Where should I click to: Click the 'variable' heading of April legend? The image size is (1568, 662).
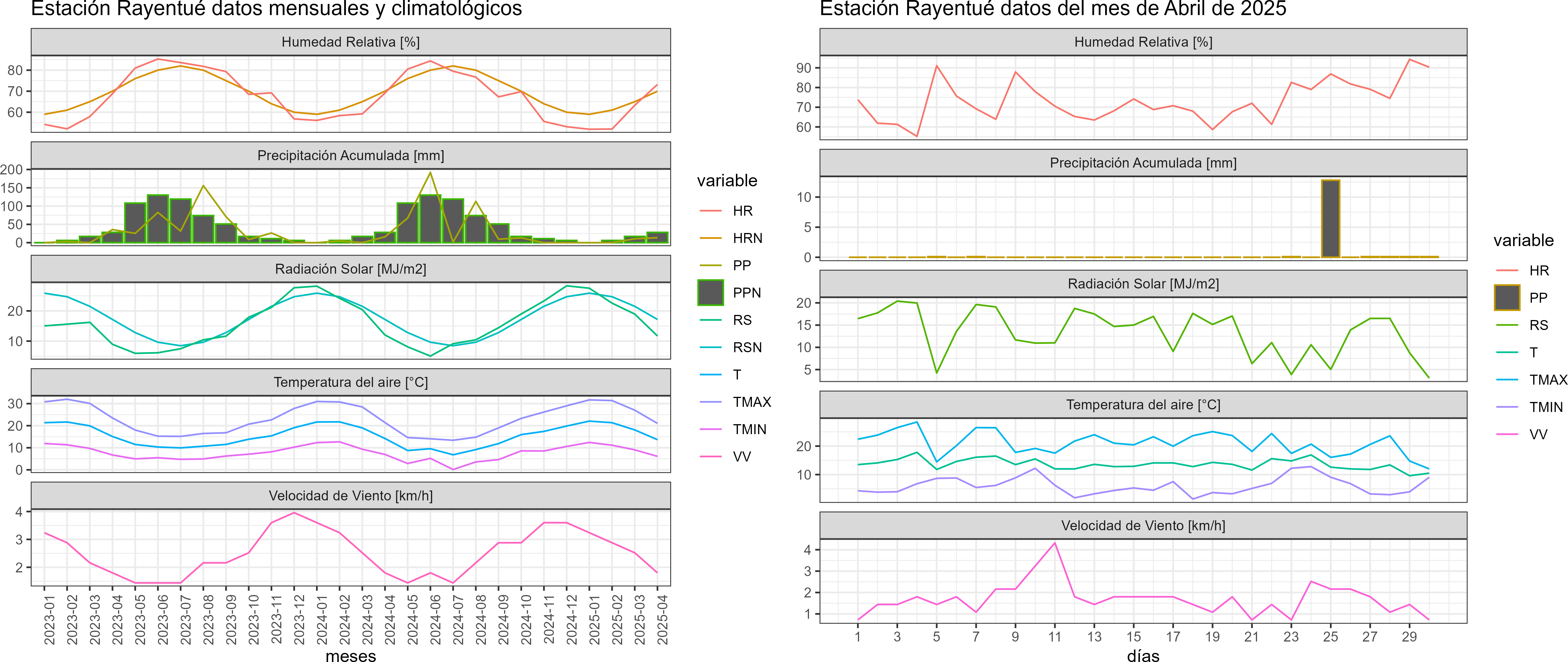point(1524,240)
